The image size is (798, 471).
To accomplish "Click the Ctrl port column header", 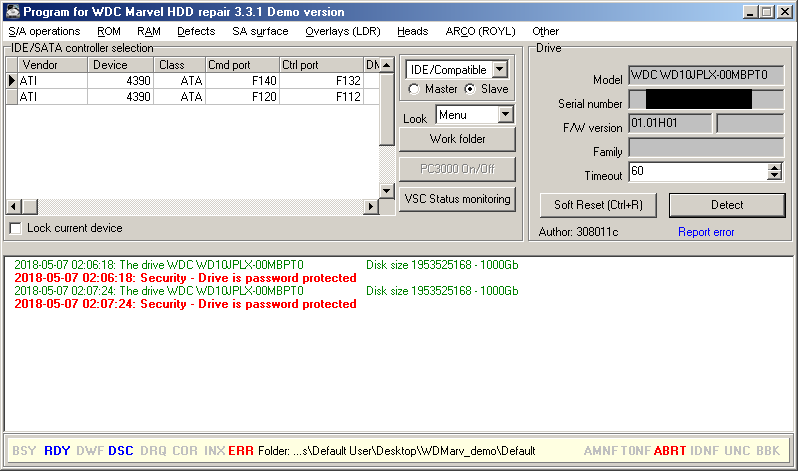I will tap(321, 65).
